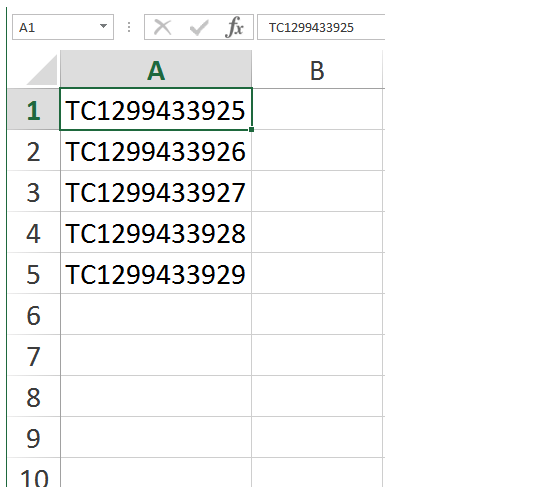
Task: Click the formula bar text TC1299433925
Action: click(311, 28)
